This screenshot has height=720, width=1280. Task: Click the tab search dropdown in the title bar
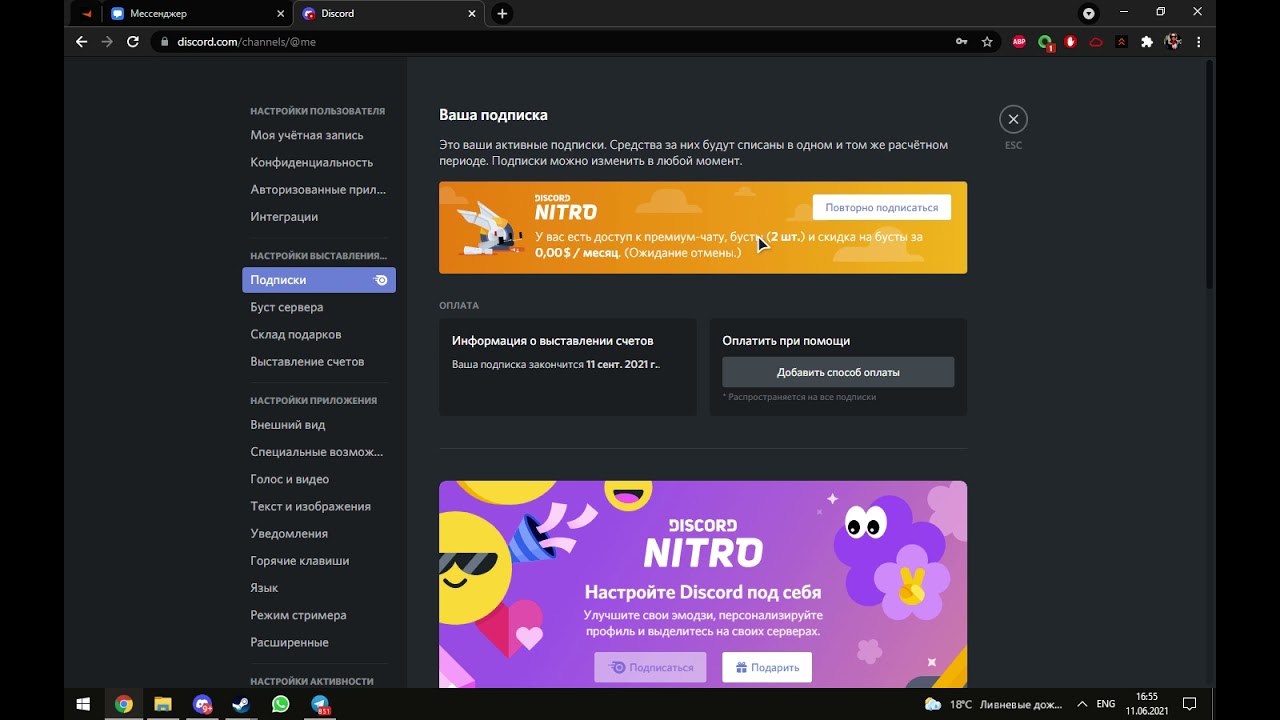tap(1089, 13)
